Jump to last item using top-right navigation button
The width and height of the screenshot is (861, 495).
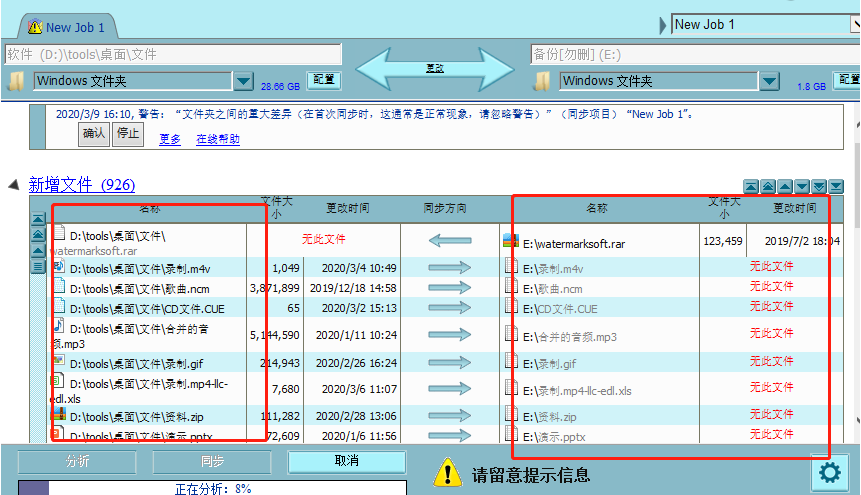click(x=836, y=187)
